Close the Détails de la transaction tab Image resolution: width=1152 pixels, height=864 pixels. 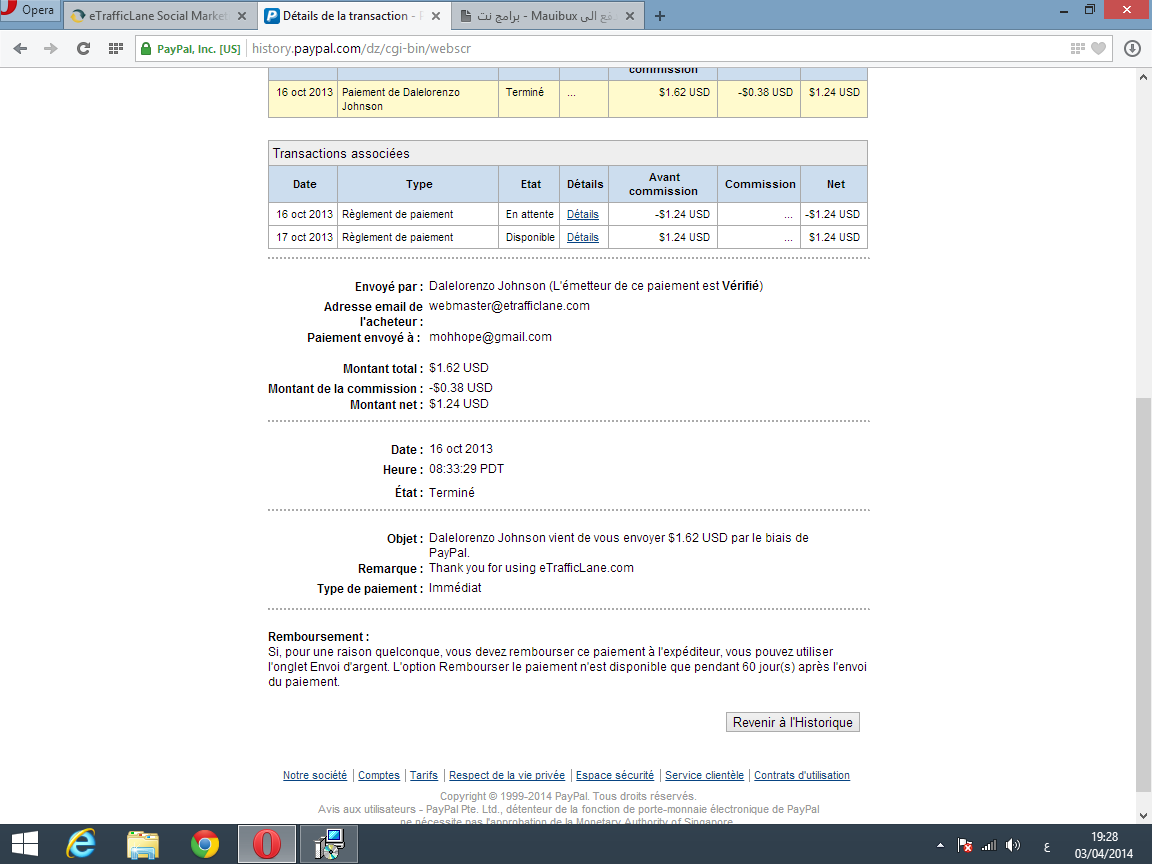[x=436, y=16]
